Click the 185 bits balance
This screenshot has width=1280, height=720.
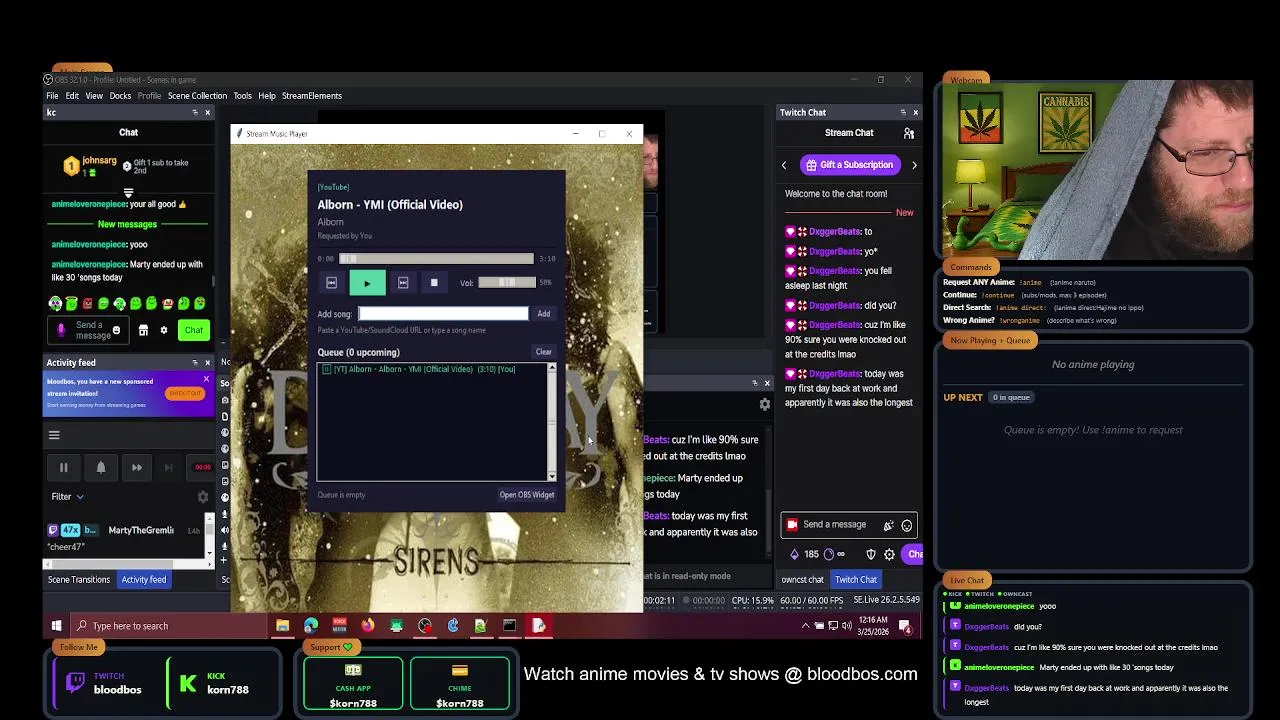pyautogui.click(x=805, y=554)
